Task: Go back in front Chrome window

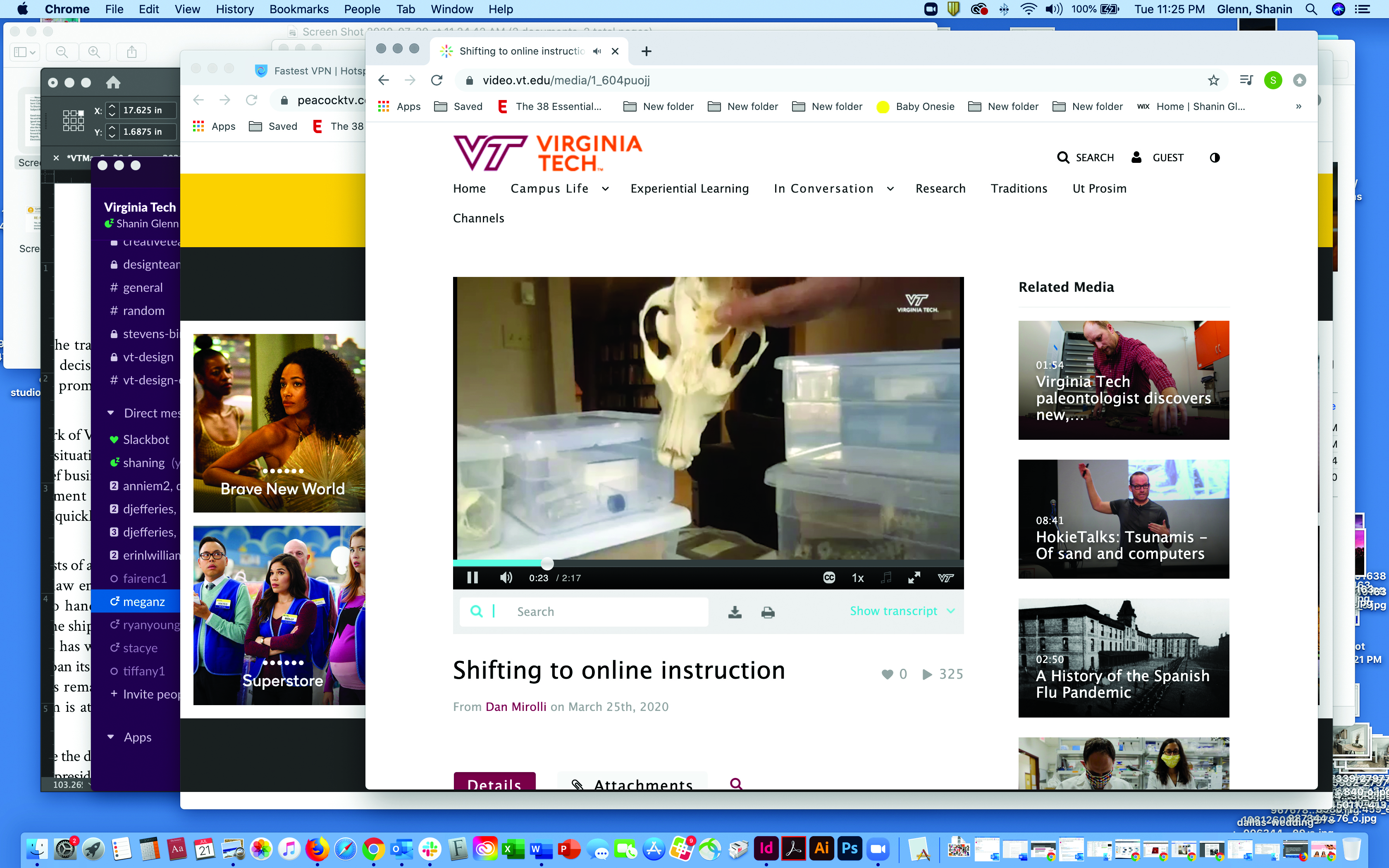Action: [384, 80]
